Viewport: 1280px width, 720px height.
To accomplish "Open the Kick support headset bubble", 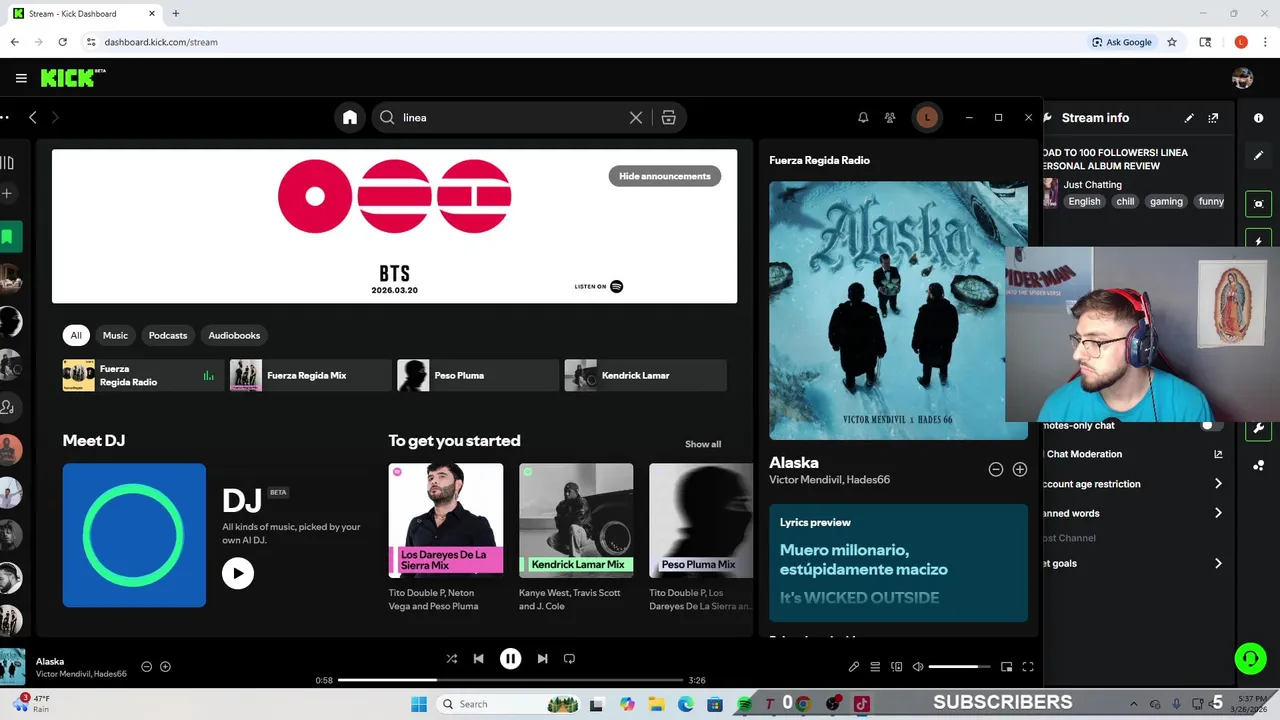I will [1250, 658].
